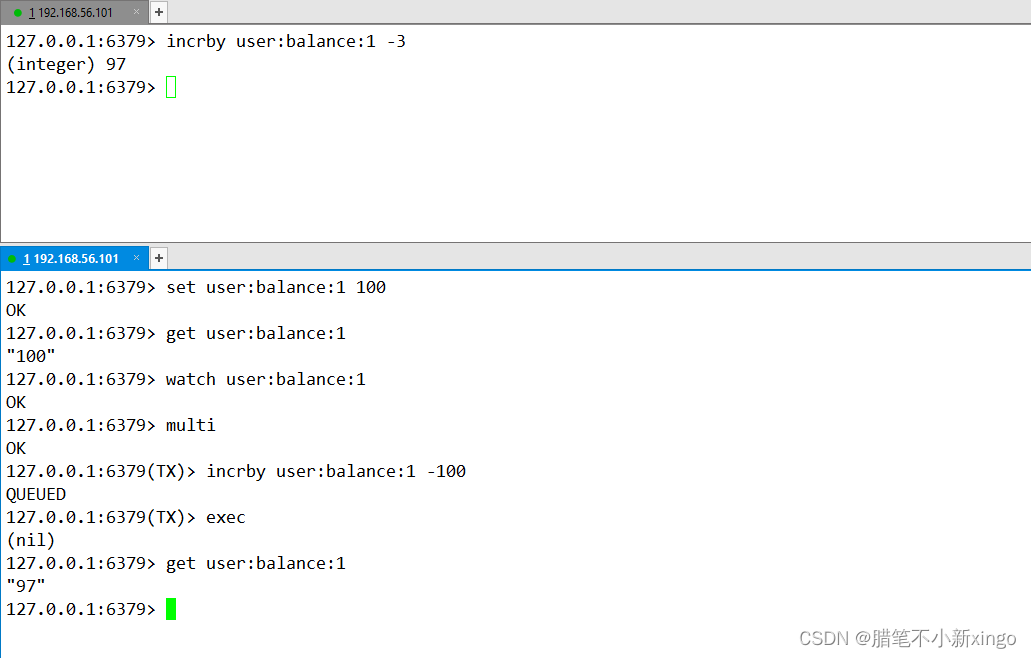
Task: Click the '(nil)' output line
Action: pos(31,540)
